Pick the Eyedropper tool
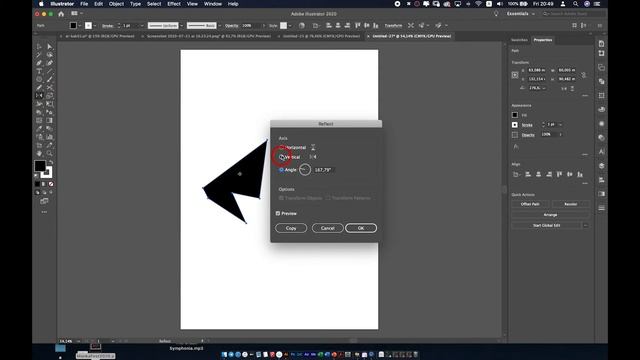 pyautogui.click(x=39, y=129)
